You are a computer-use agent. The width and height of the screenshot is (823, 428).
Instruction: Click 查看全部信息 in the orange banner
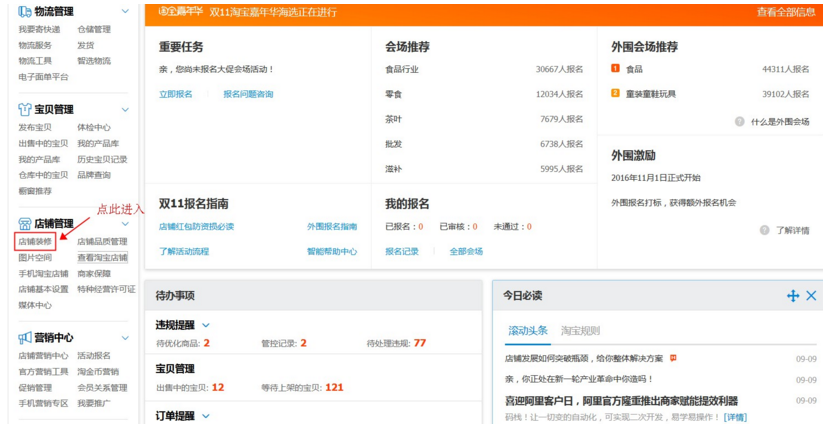click(x=786, y=12)
